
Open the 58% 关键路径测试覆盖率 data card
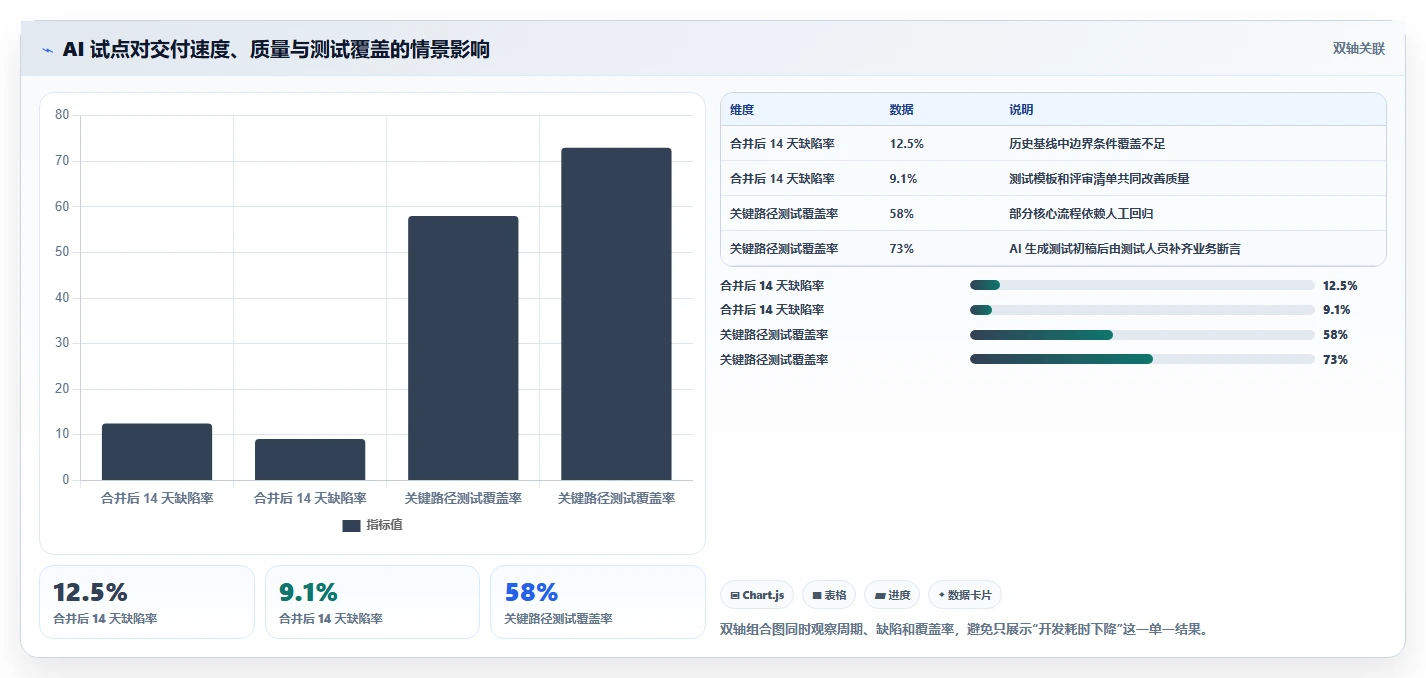[x=598, y=602]
